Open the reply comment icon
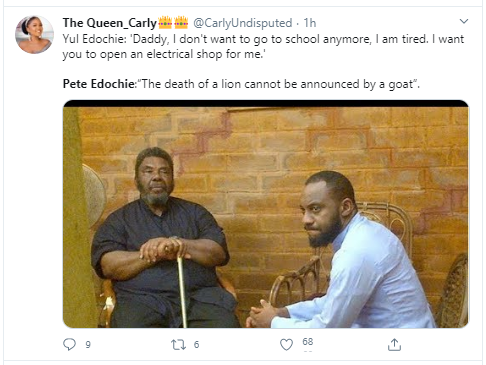 (70, 344)
